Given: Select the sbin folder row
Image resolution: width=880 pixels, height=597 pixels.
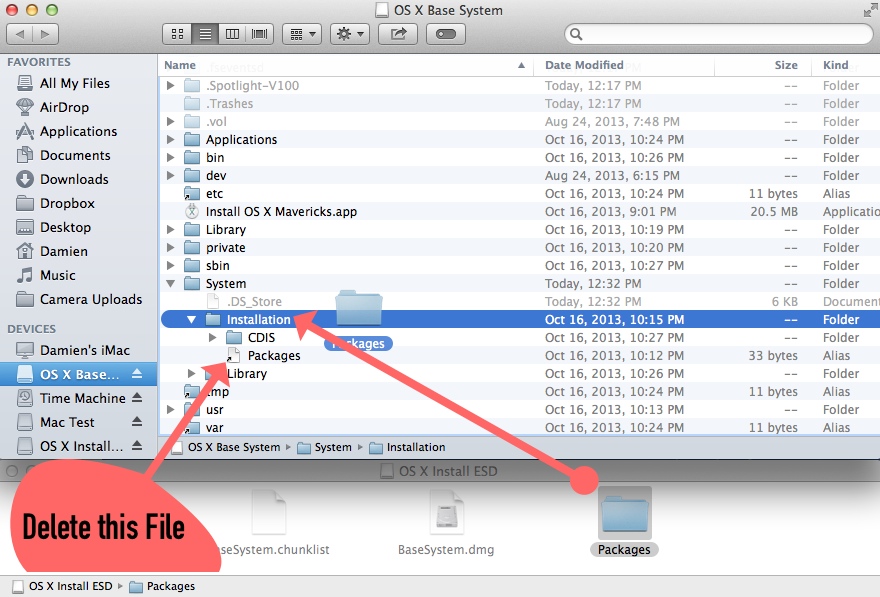Looking at the screenshot, I should coord(519,265).
